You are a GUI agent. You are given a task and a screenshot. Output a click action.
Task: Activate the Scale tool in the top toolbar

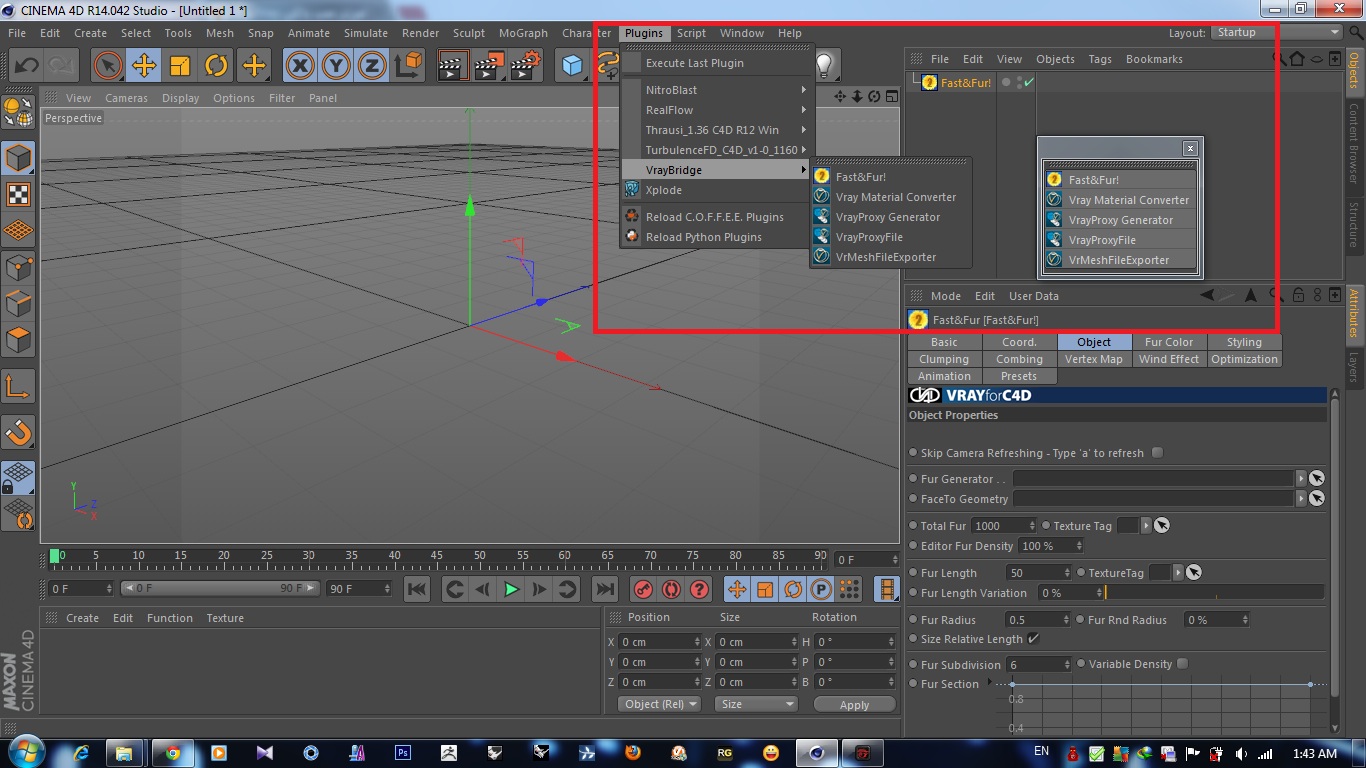[x=180, y=66]
